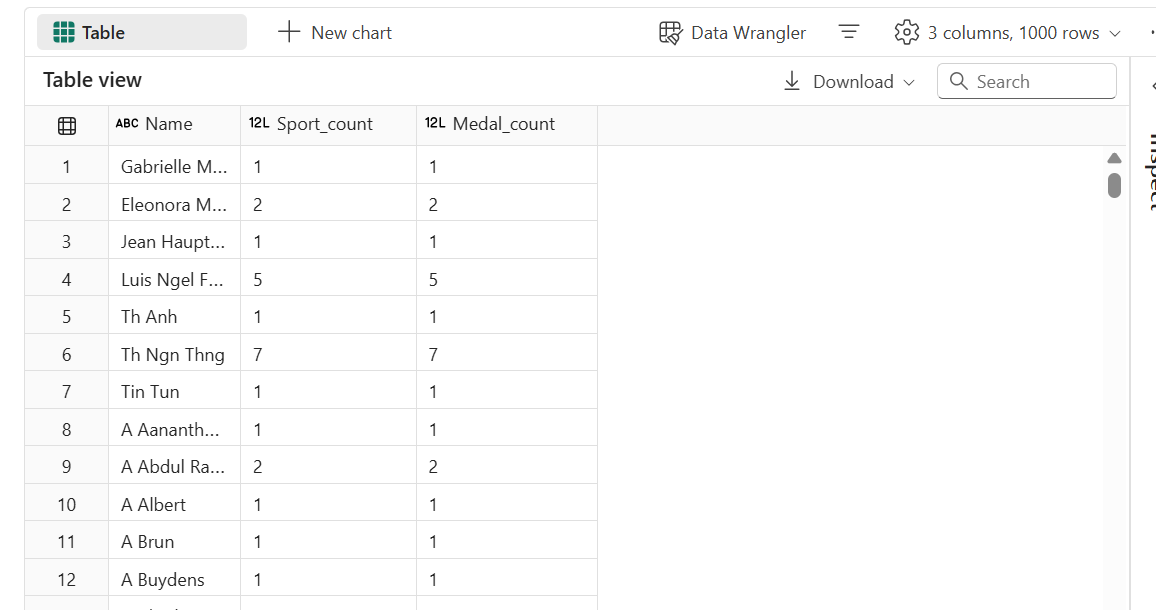
Task: Click the green Table icon
Action: pyautogui.click(x=64, y=33)
